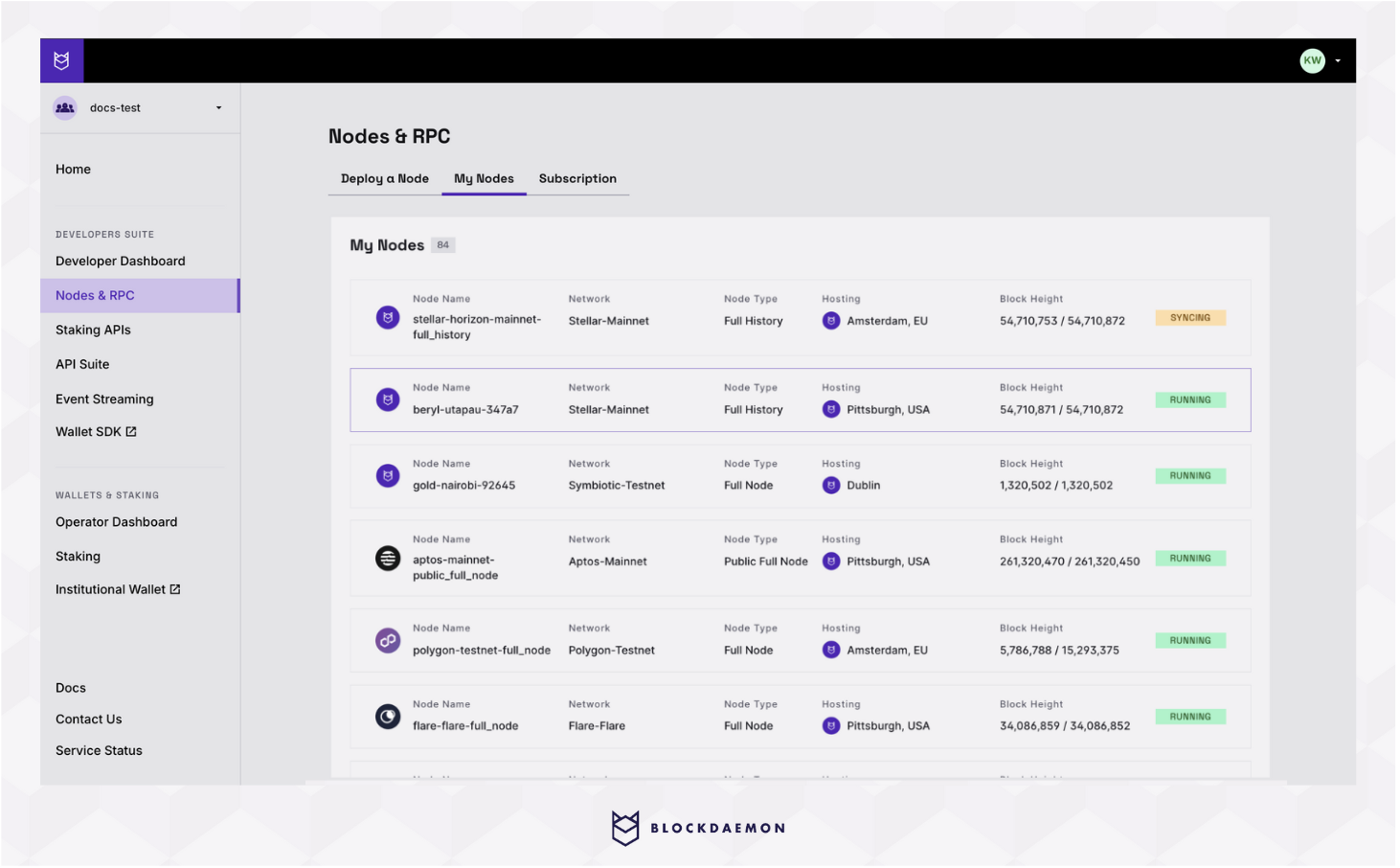Click RUNNING badge on aptos-mainnet node
Image resolution: width=1400 pixels, height=868 pixels.
tap(1190, 559)
